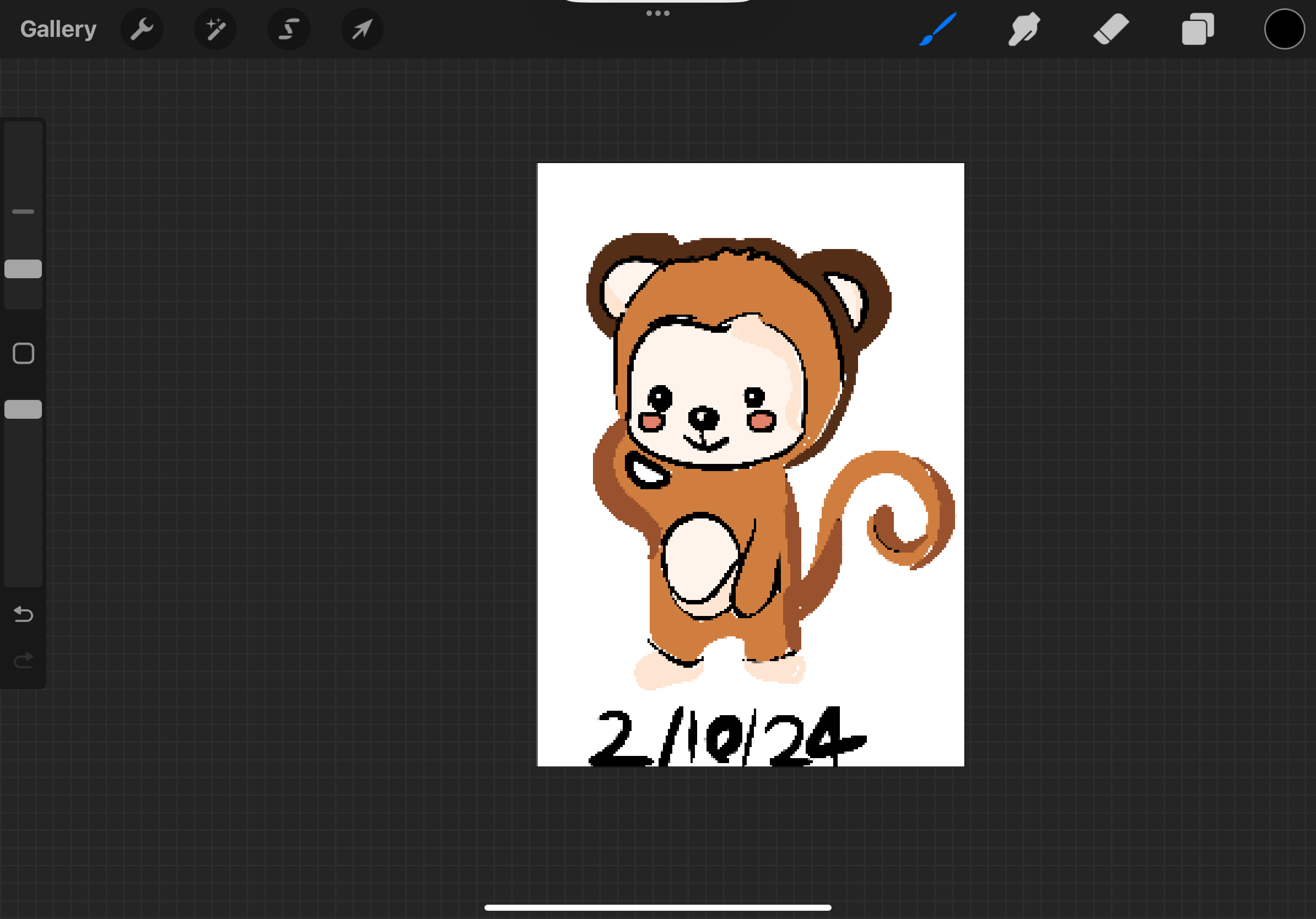Redo the undone stroke
This screenshot has height=919, width=1316.
[23, 659]
